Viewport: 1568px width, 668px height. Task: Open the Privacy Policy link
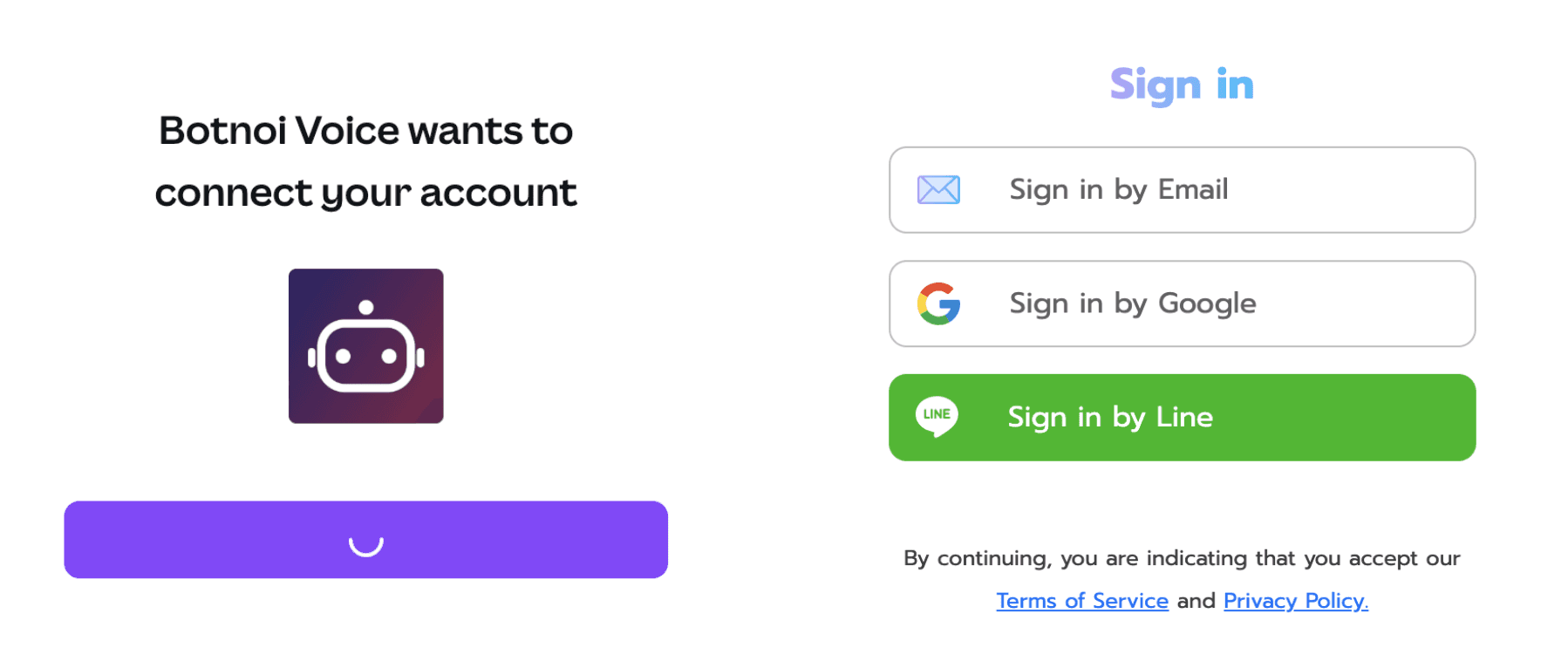click(1295, 601)
